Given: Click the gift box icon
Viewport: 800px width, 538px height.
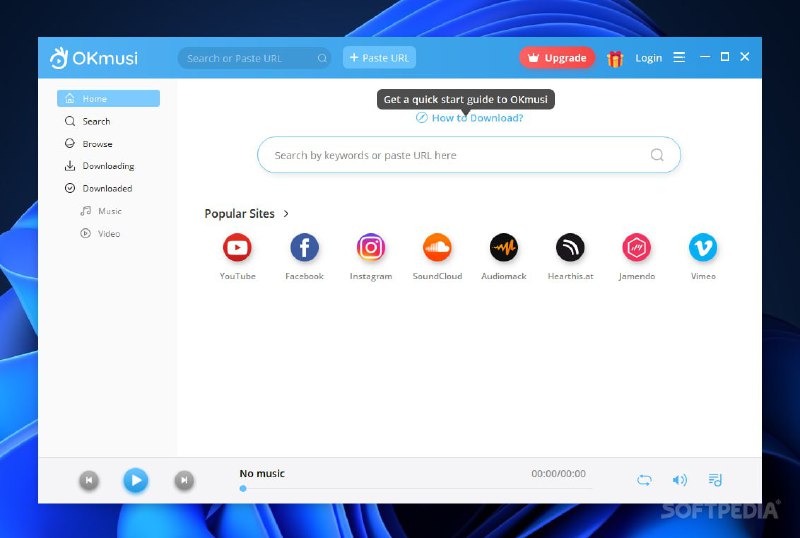Looking at the screenshot, I should click(x=615, y=59).
